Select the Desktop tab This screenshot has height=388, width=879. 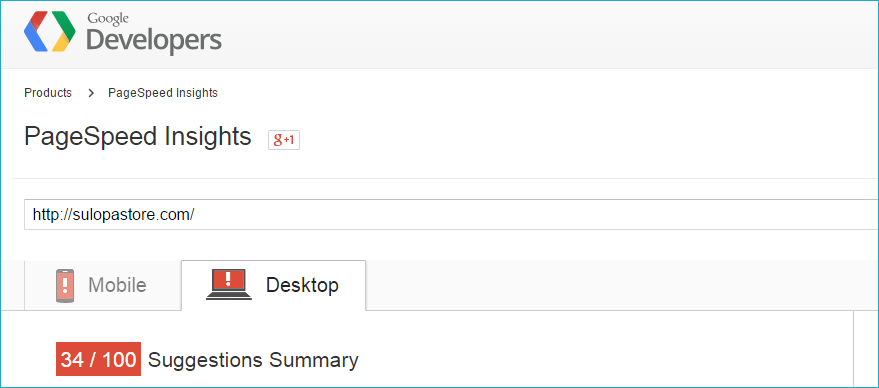point(274,285)
